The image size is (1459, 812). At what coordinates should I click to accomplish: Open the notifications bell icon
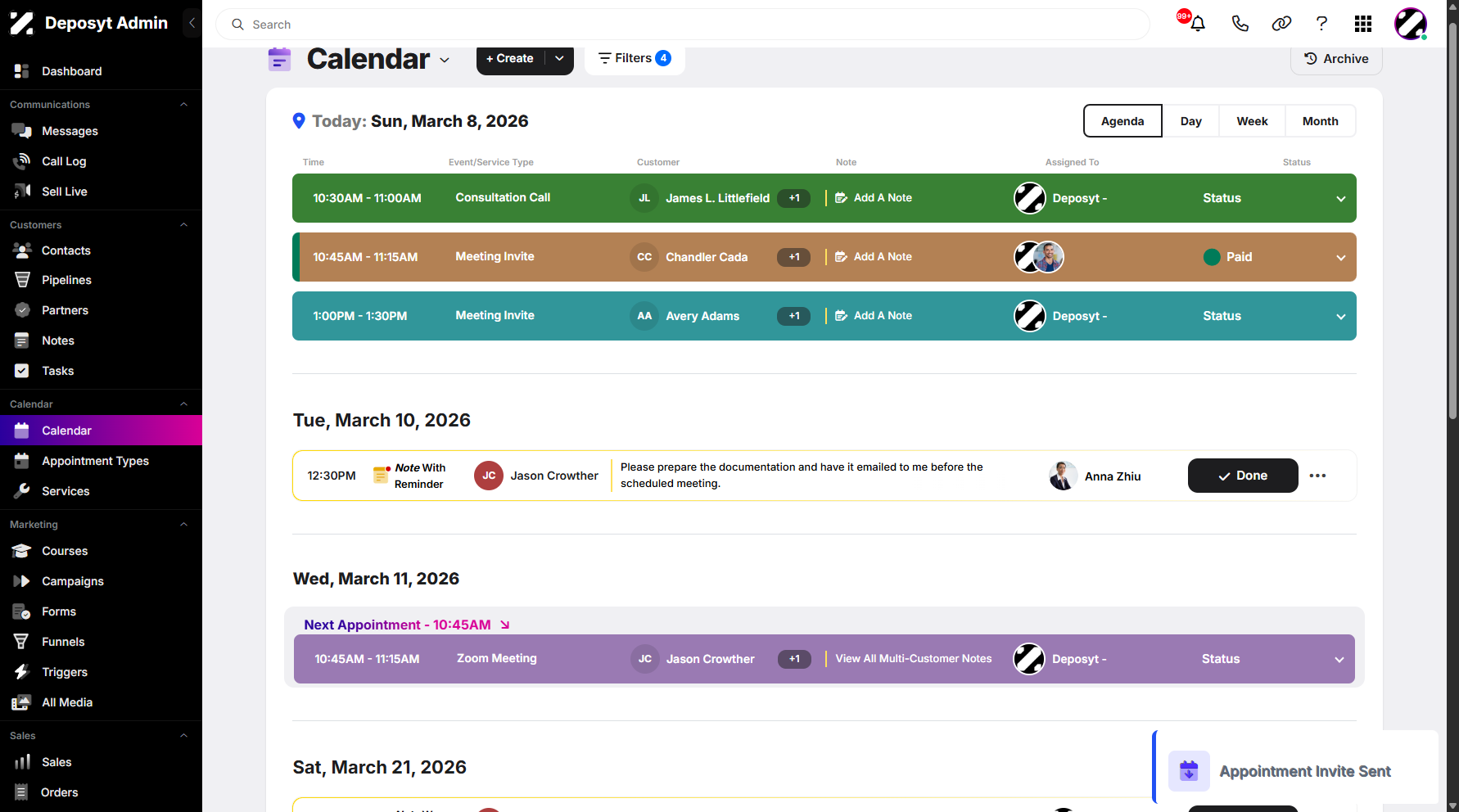pyautogui.click(x=1197, y=24)
